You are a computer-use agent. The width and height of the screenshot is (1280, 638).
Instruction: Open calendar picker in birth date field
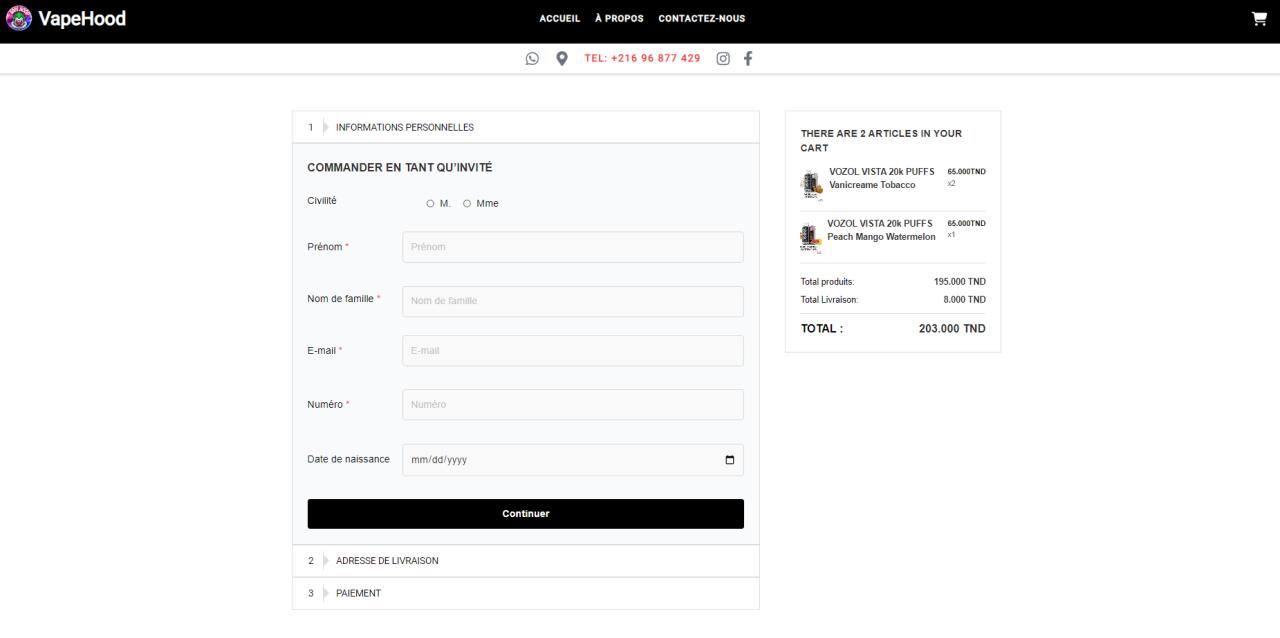729,460
